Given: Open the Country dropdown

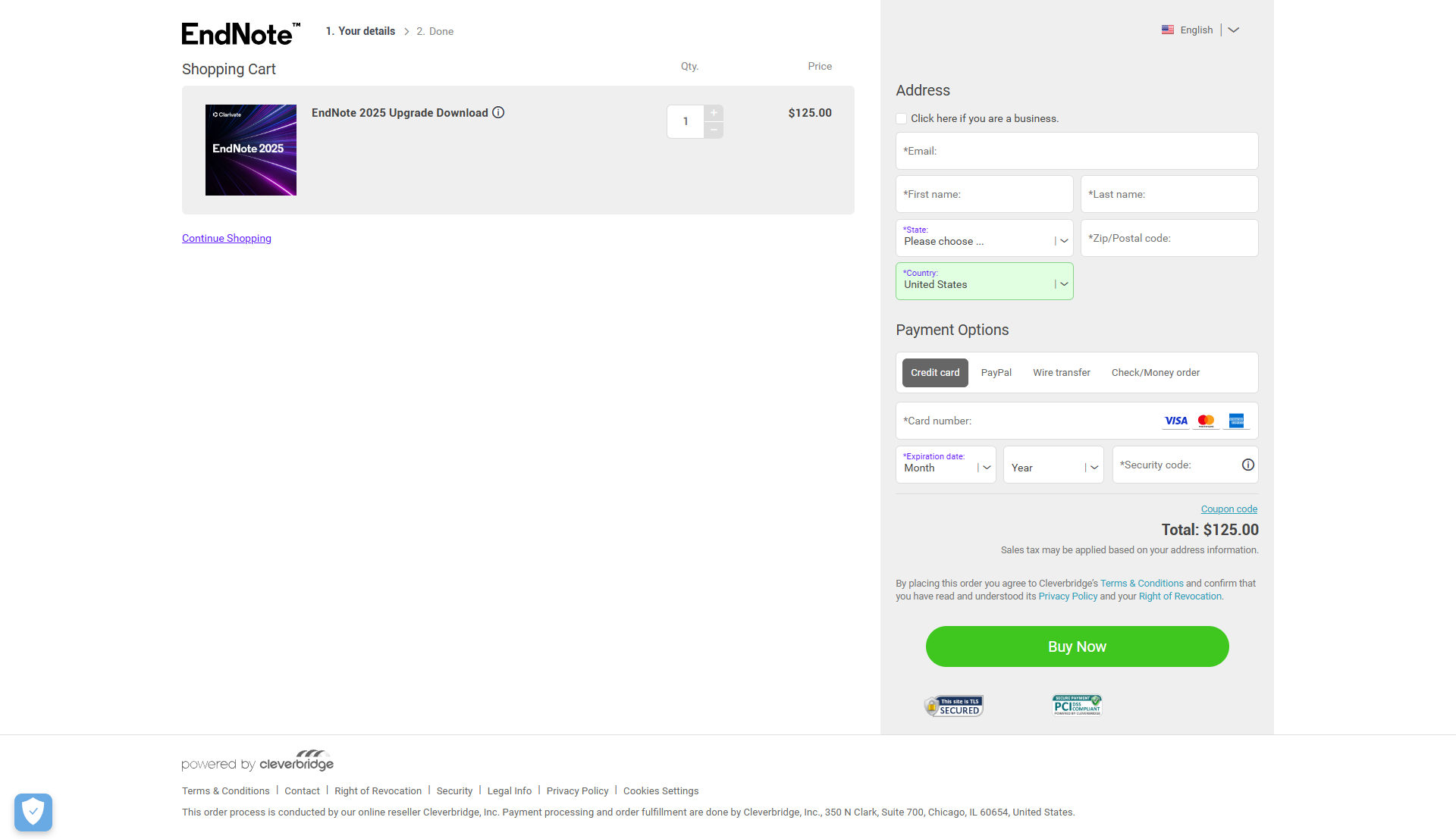Looking at the screenshot, I should tap(984, 281).
